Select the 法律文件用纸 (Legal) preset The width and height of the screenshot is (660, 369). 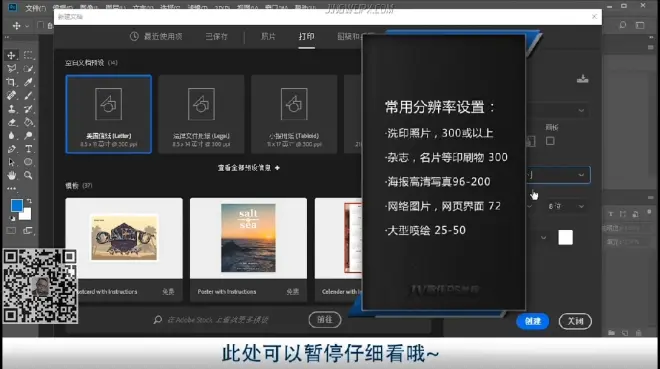[x=201, y=114]
